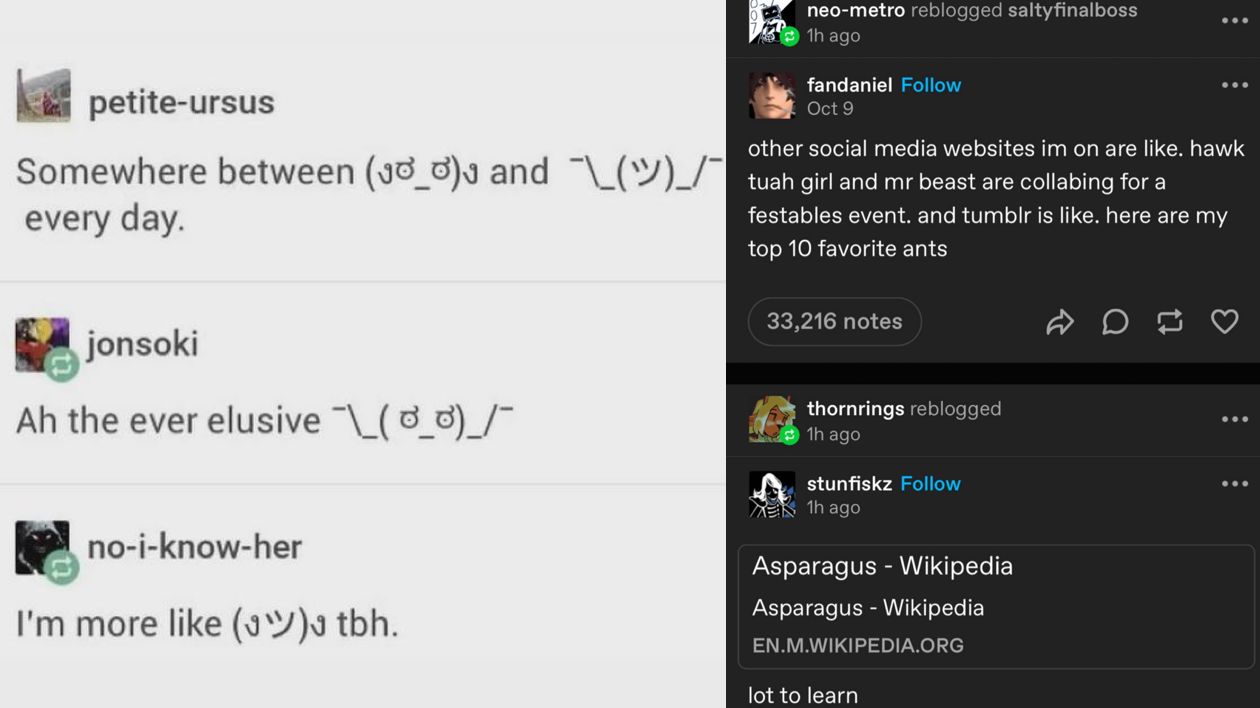Open three-dot menu on stunfiskz post
The height and width of the screenshot is (708, 1260).
tap(1235, 484)
